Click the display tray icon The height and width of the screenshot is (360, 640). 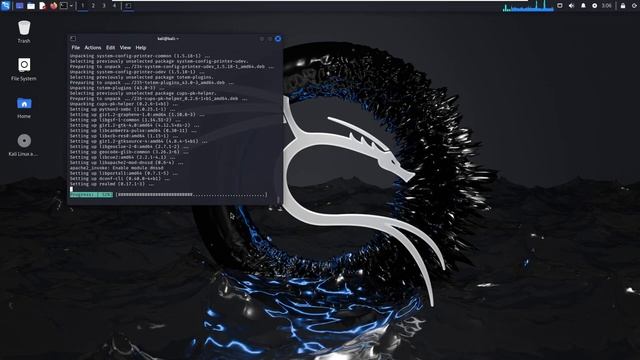pos(560,6)
